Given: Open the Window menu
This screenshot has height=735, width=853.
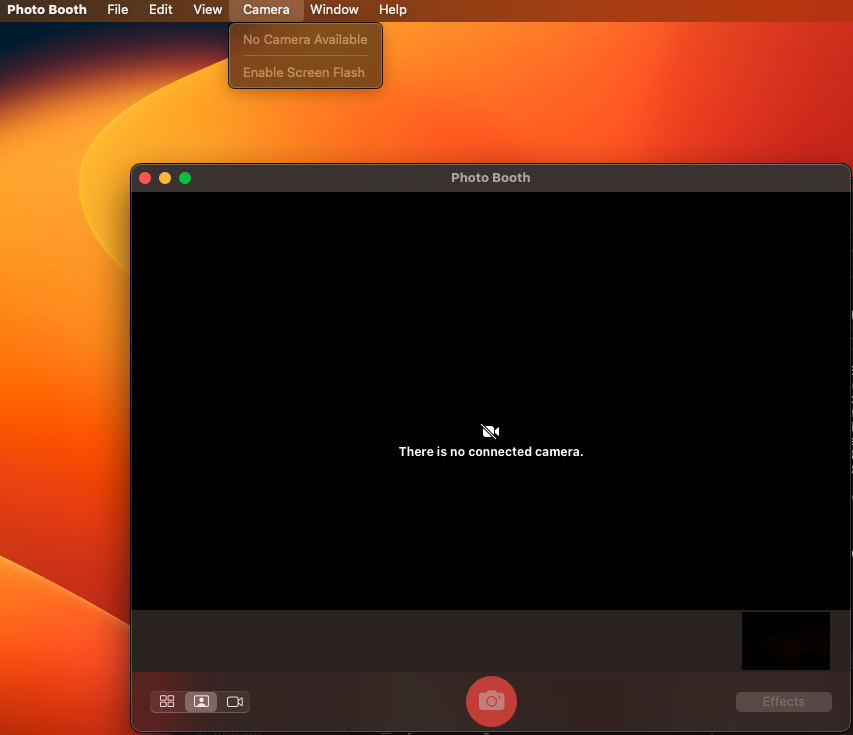Looking at the screenshot, I should click(334, 10).
